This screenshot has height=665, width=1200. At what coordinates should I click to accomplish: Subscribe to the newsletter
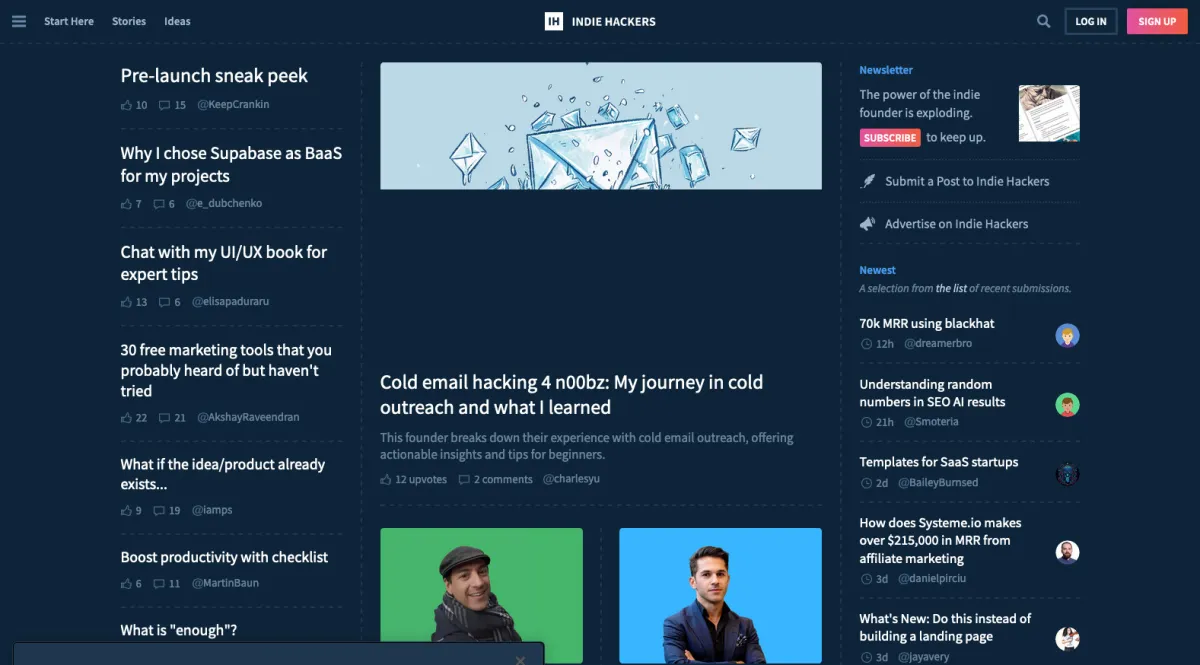click(x=890, y=138)
